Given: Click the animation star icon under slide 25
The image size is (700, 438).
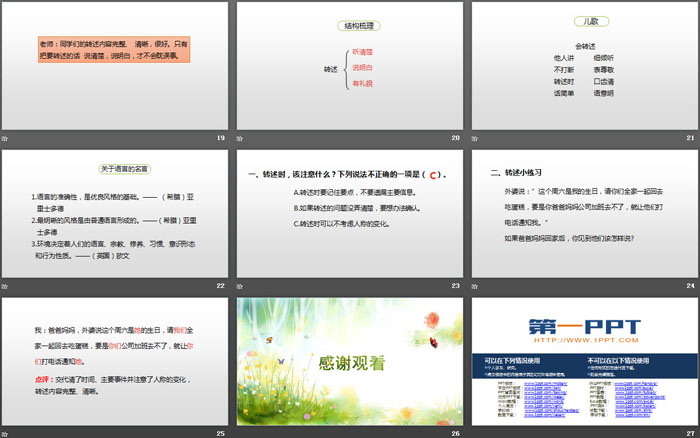Looking at the screenshot, I should tap(5, 433).
